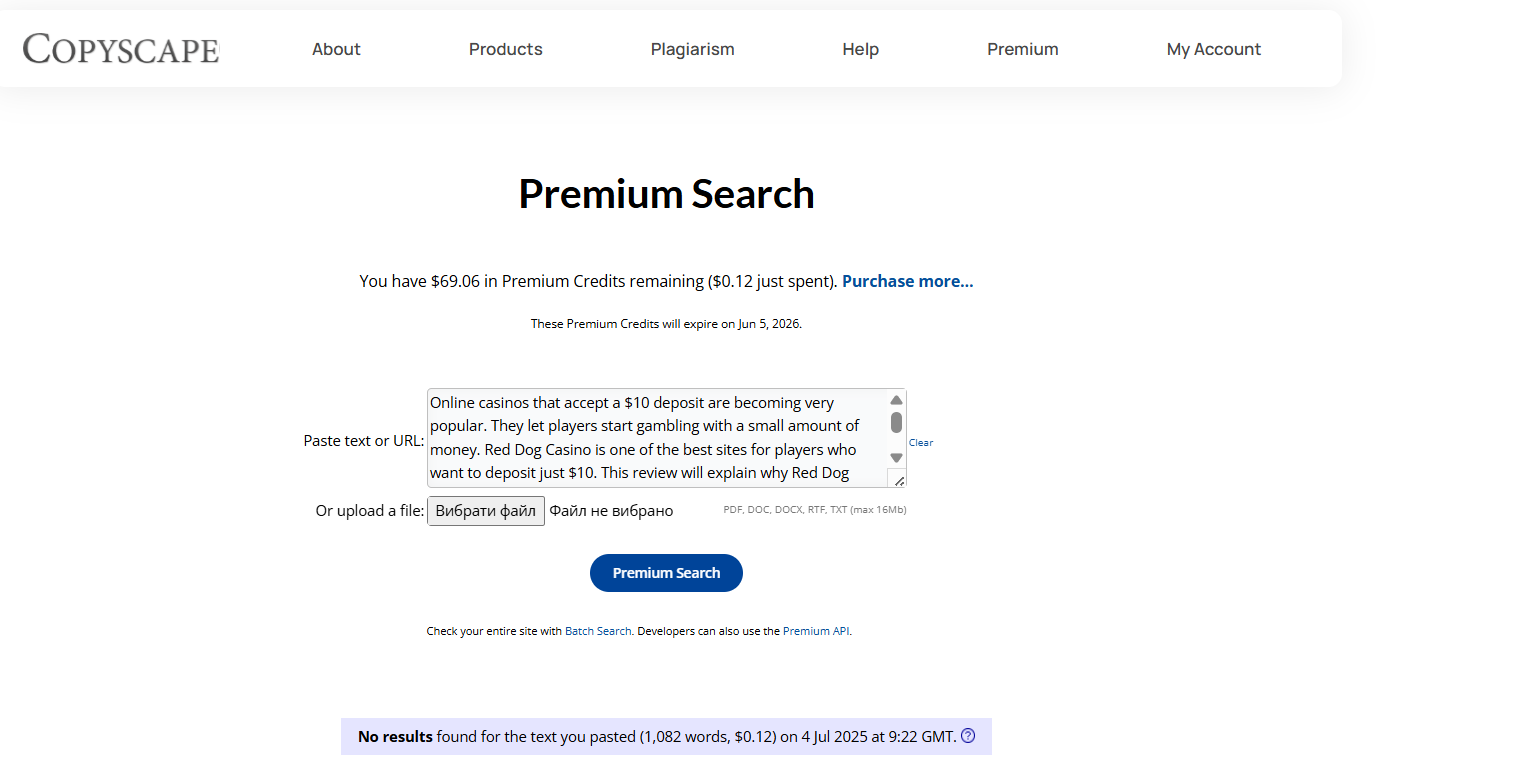
Task: Click the 'Файл не вибрано' status text
Action: coord(611,511)
